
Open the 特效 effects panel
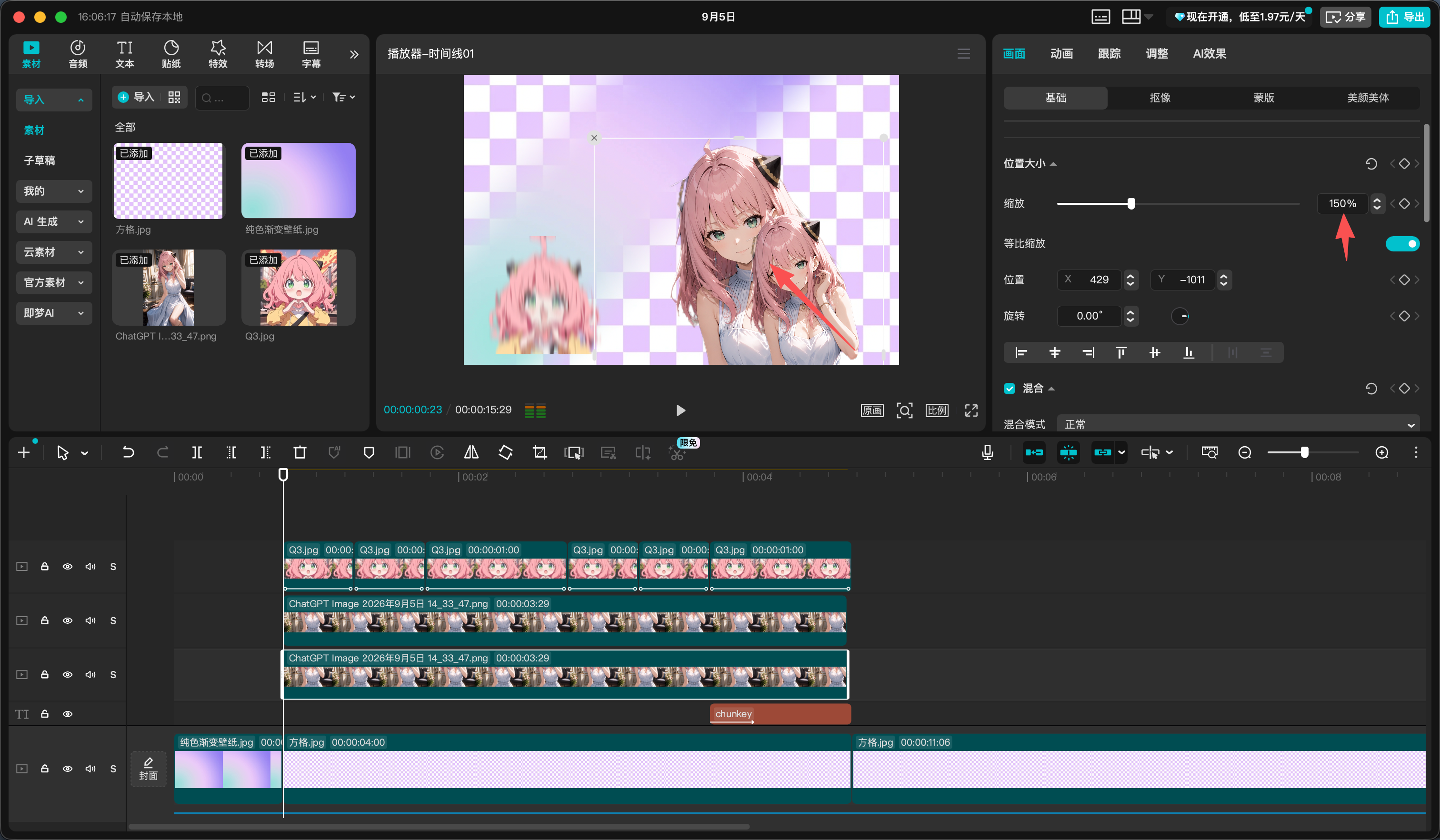[x=218, y=54]
